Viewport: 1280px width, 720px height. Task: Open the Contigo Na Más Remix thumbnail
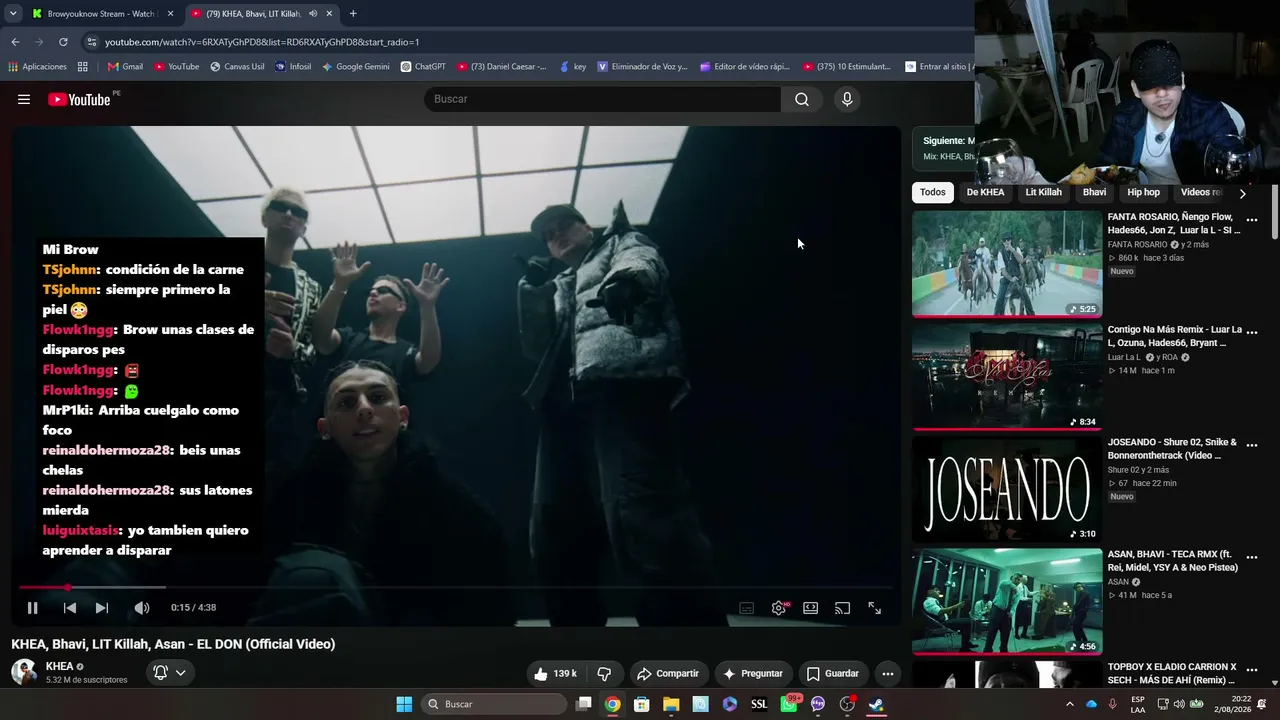pos(1007,376)
